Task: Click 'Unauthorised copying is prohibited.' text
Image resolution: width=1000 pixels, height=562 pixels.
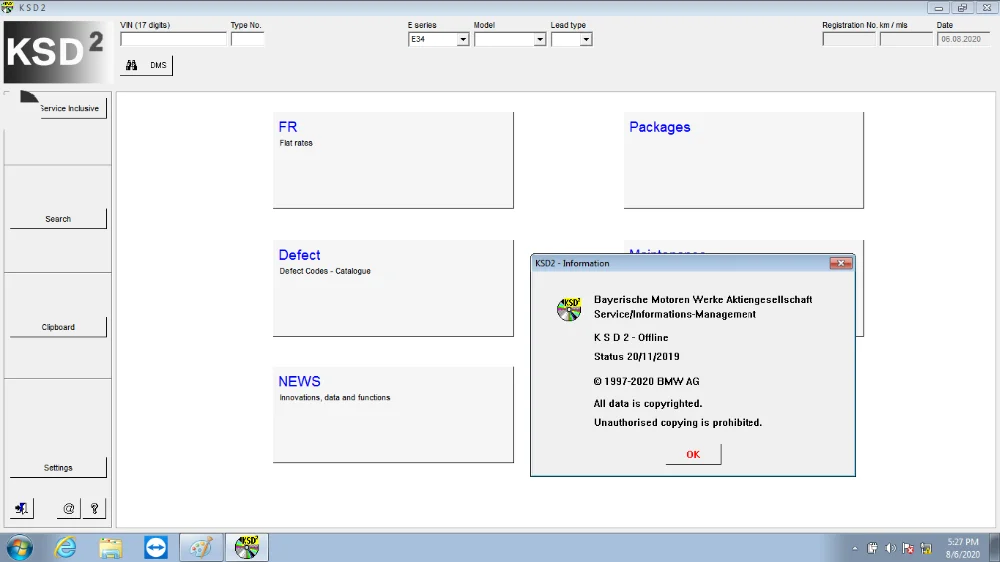Action: click(x=678, y=422)
